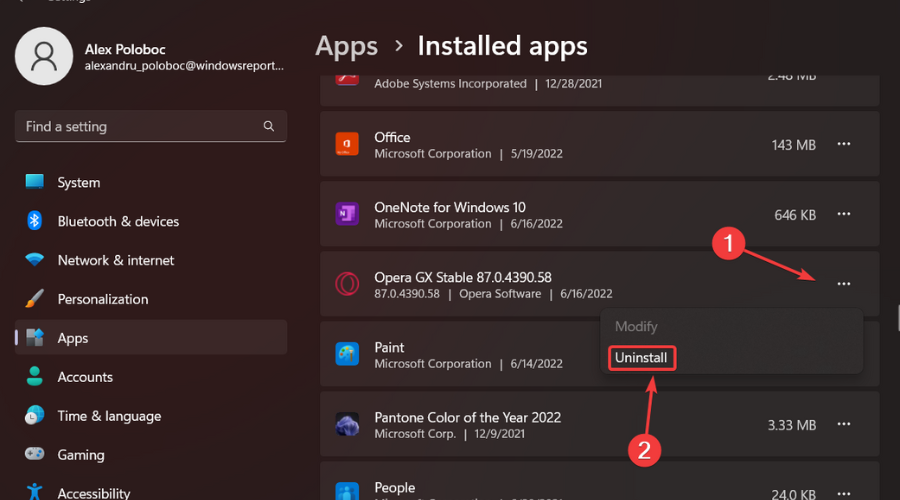Open the System settings page
Viewport: 900px width, 500px height.
point(78,183)
